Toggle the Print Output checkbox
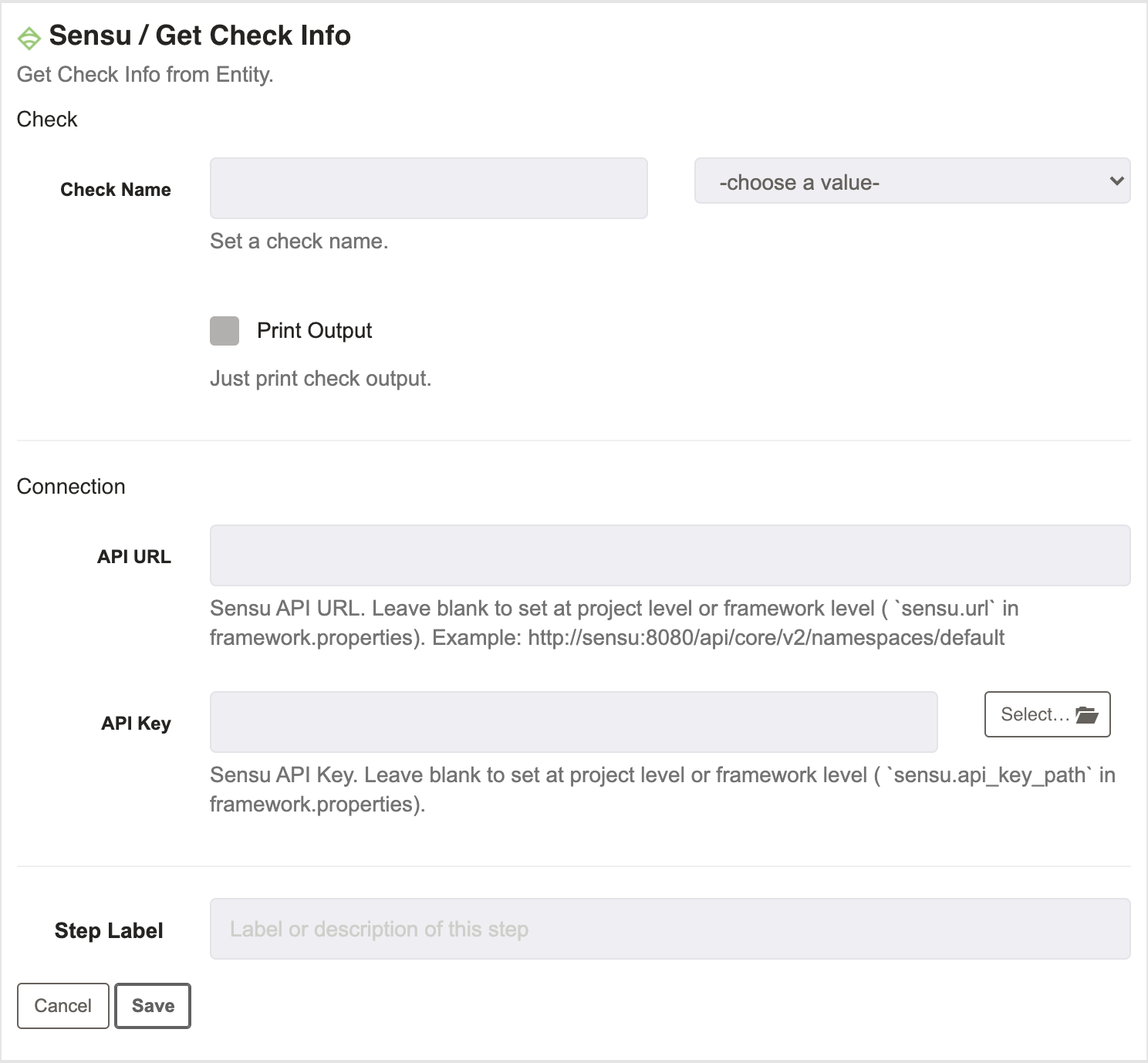Image resolution: width=1148 pixels, height=1063 pixels. pos(225,331)
